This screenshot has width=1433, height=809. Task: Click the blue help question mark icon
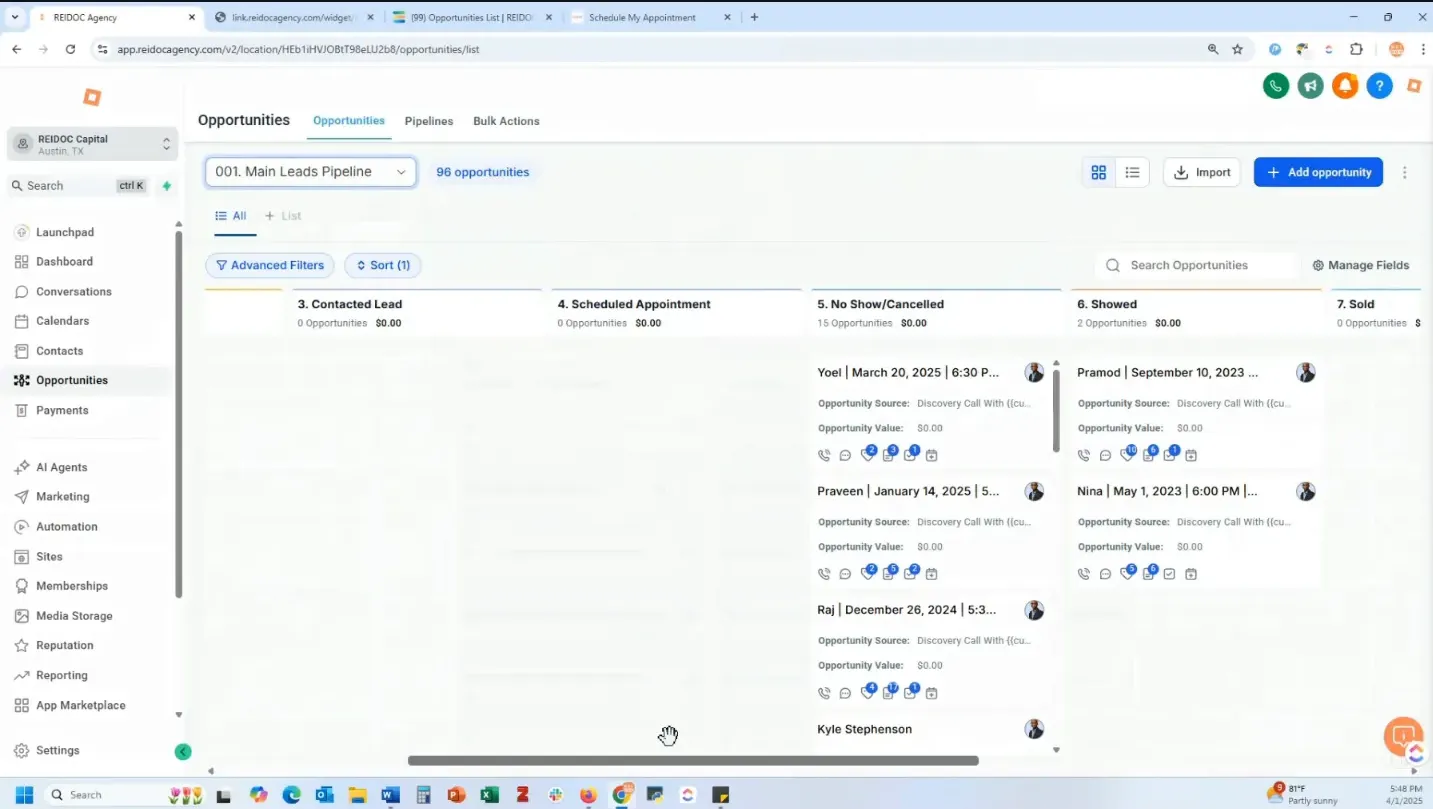point(1380,86)
